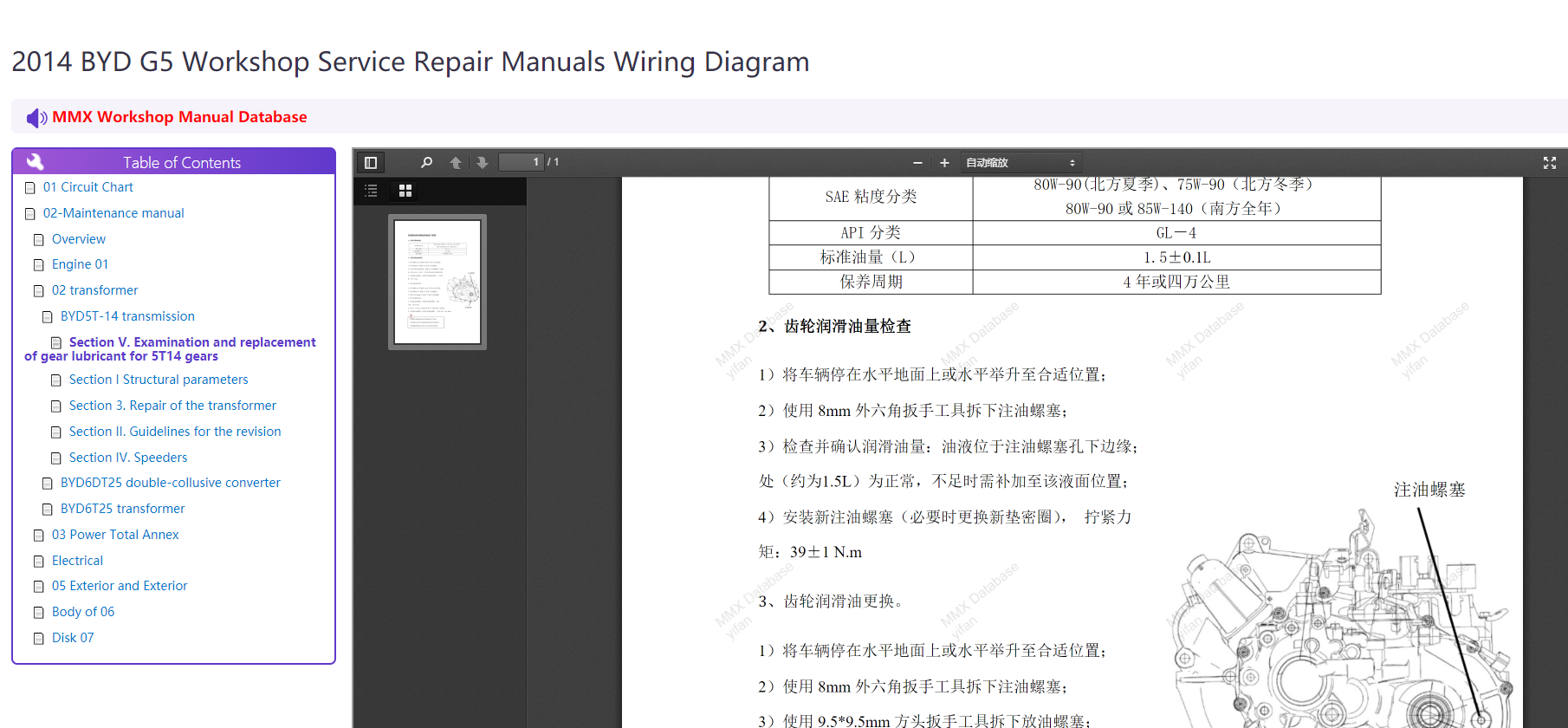This screenshot has width=1568, height=728.
Task: Open Engine 01 section
Action: 80,264
